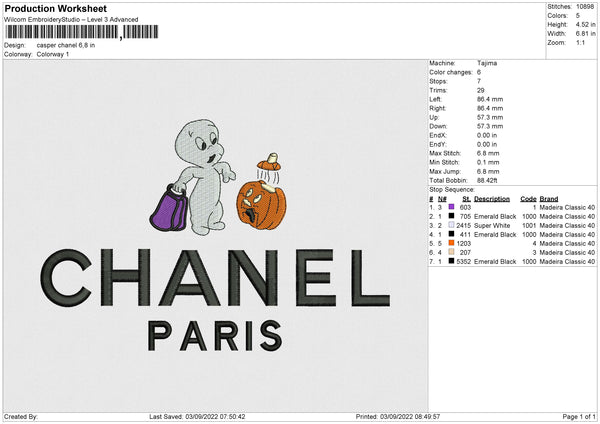Screen dimensions: 600x424
Task: Click the 'EndY:' label
Action: click(x=438, y=144)
